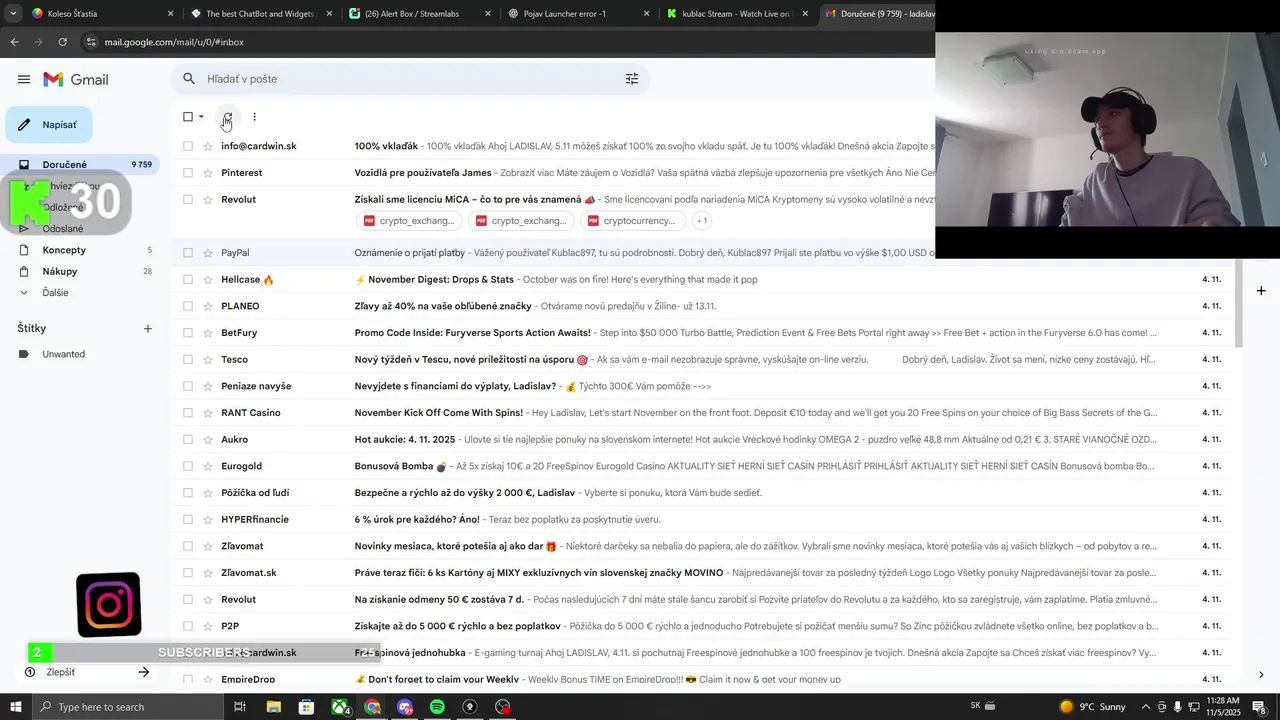
Task: Select the info@cardwin.sk 100% vkladák email checkbox
Action: point(187,146)
